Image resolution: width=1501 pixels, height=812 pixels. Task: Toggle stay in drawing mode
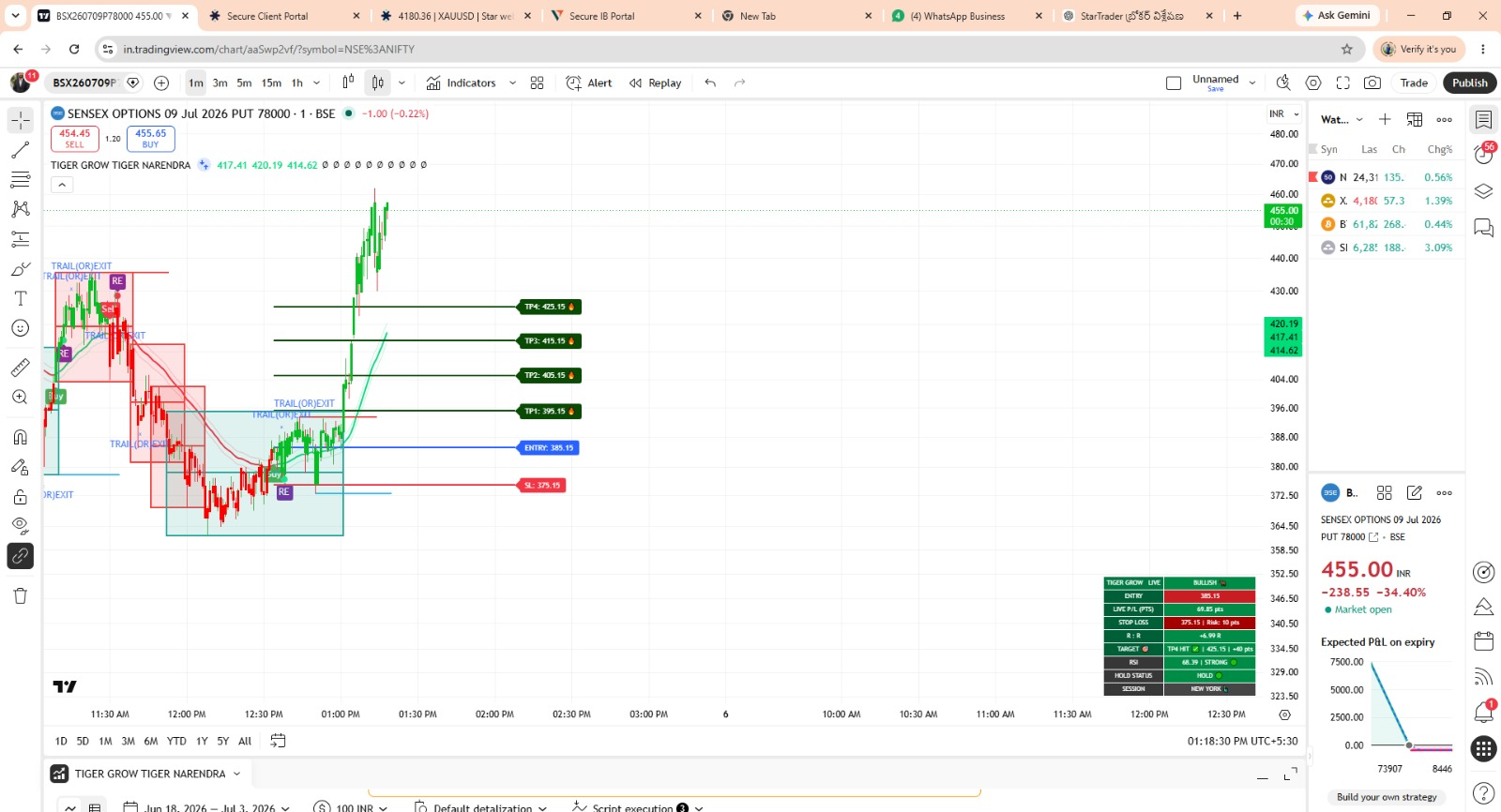tap(21, 467)
